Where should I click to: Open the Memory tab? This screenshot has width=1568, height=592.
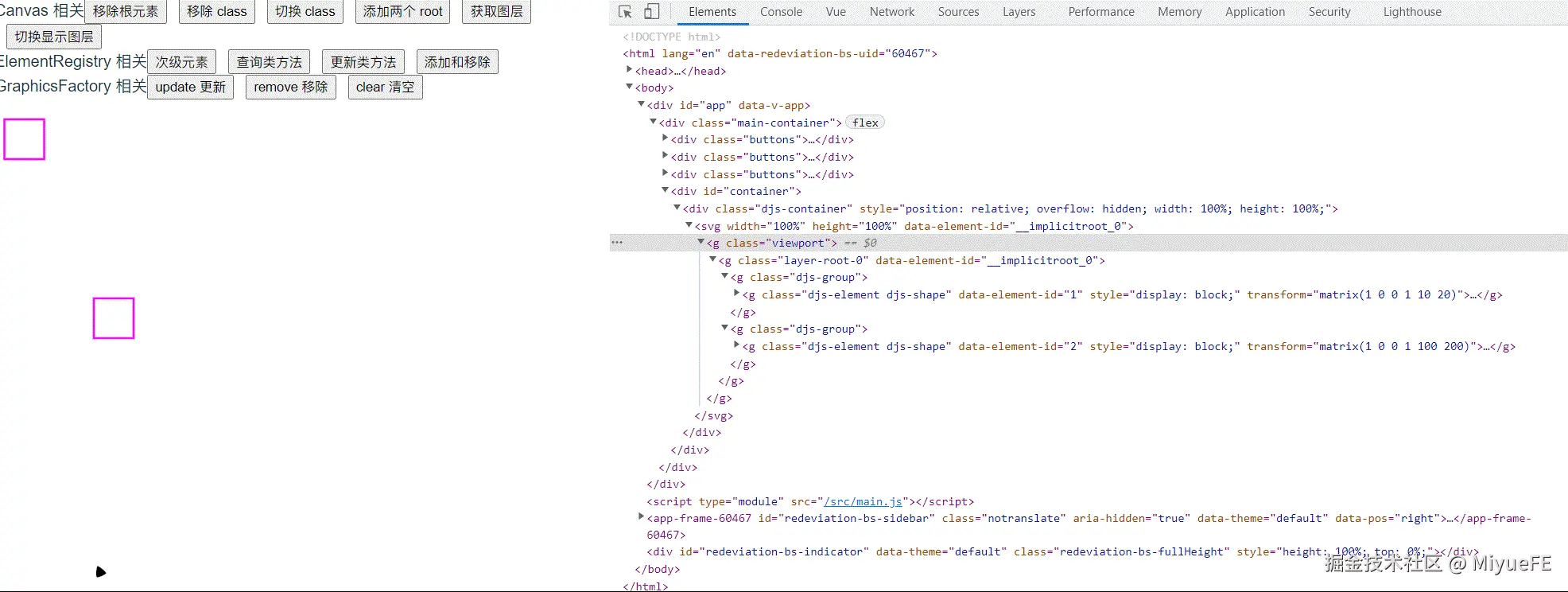(1179, 12)
